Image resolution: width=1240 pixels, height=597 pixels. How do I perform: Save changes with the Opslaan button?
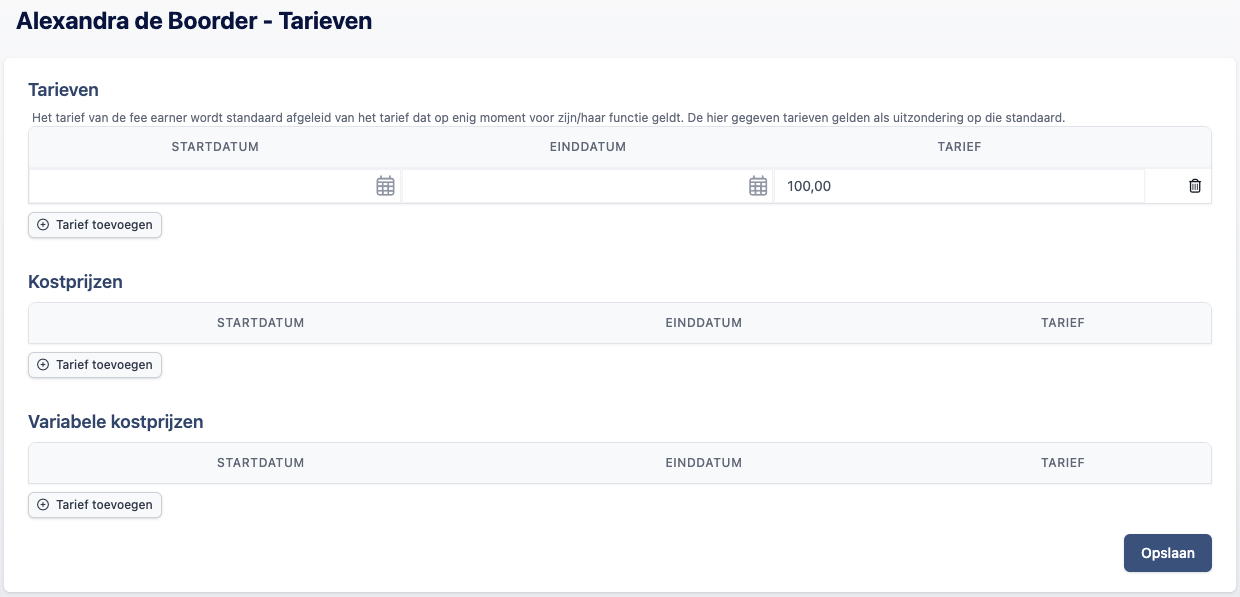tap(1167, 553)
